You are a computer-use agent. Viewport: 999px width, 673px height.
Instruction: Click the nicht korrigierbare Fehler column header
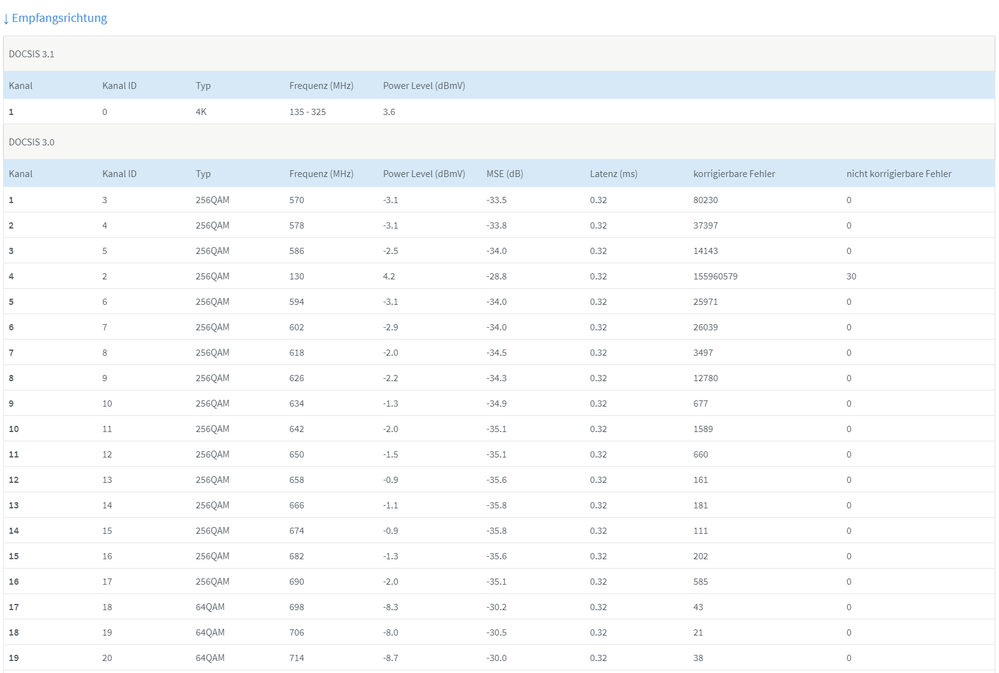coord(899,173)
